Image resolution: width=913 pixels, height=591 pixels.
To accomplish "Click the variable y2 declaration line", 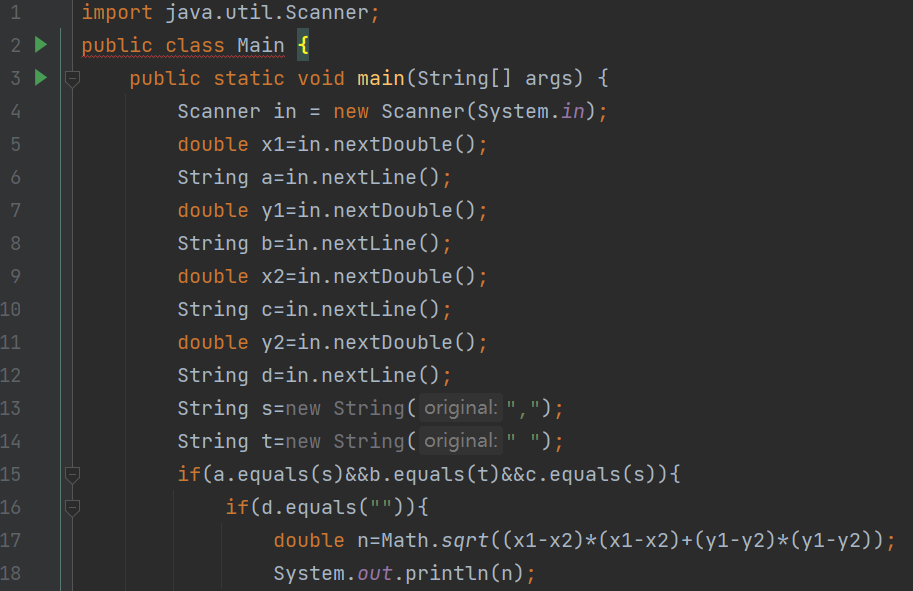I will pyautogui.click(x=332, y=342).
